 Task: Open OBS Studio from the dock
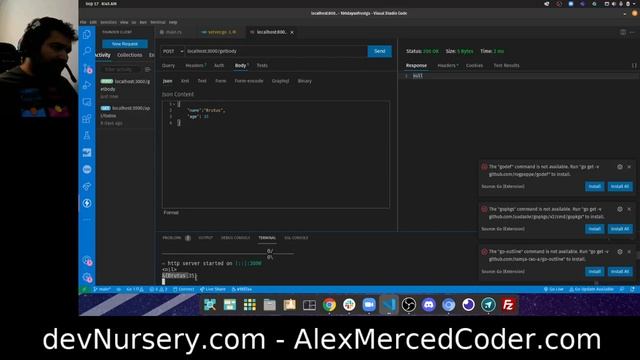[409, 305]
